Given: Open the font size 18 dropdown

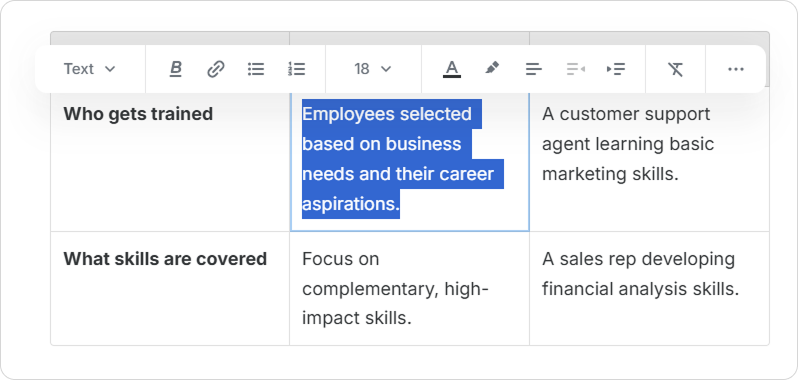Looking at the screenshot, I should pyautogui.click(x=373, y=69).
